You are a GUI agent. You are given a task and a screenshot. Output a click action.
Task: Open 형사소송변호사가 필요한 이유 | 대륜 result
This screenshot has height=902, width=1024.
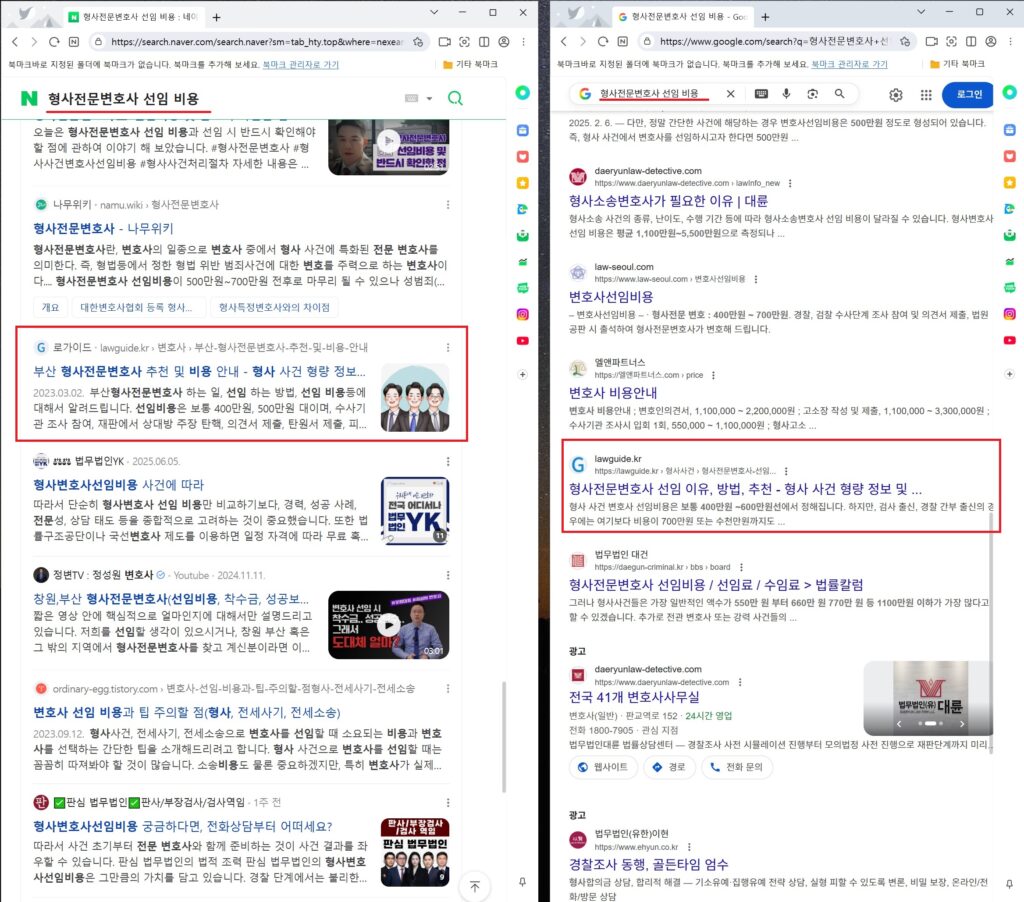point(668,201)
